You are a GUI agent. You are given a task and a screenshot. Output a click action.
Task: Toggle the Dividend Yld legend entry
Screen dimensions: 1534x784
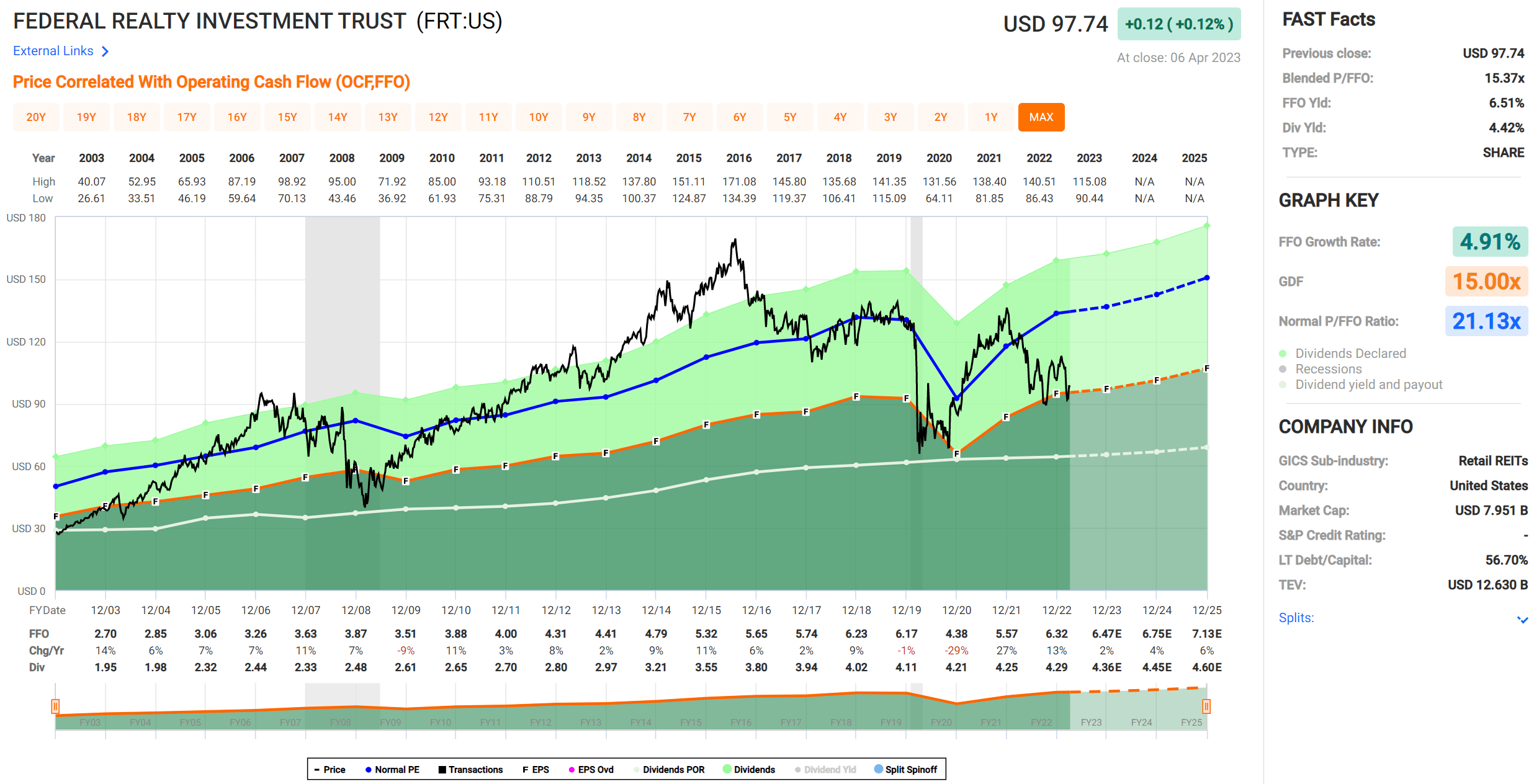[x=825, y=770]
